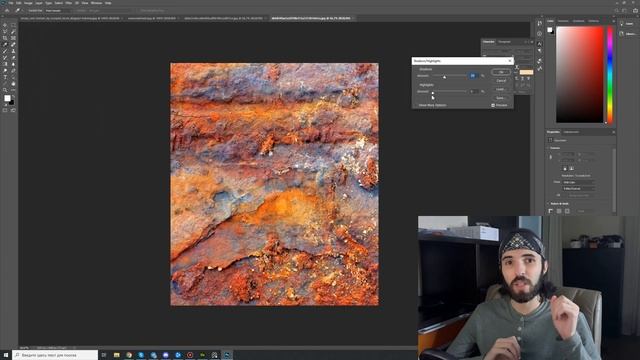Switch to the Gradients tab

(578, 21)
